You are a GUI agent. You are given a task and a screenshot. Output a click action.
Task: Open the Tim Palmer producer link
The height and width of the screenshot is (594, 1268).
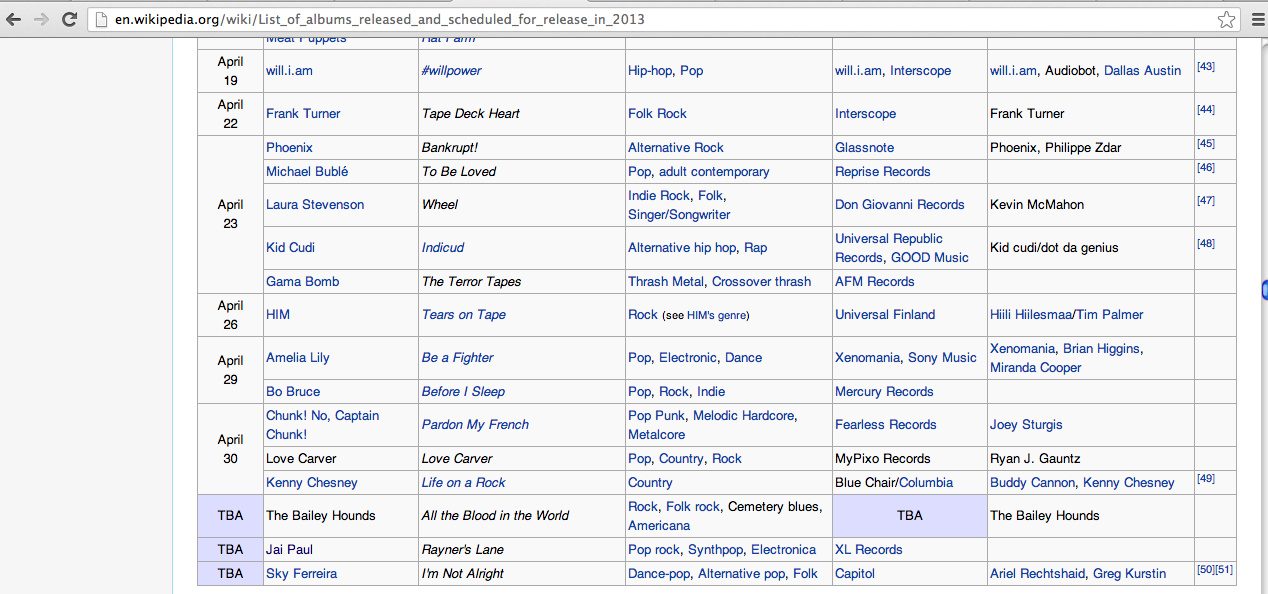(1110, 315)
